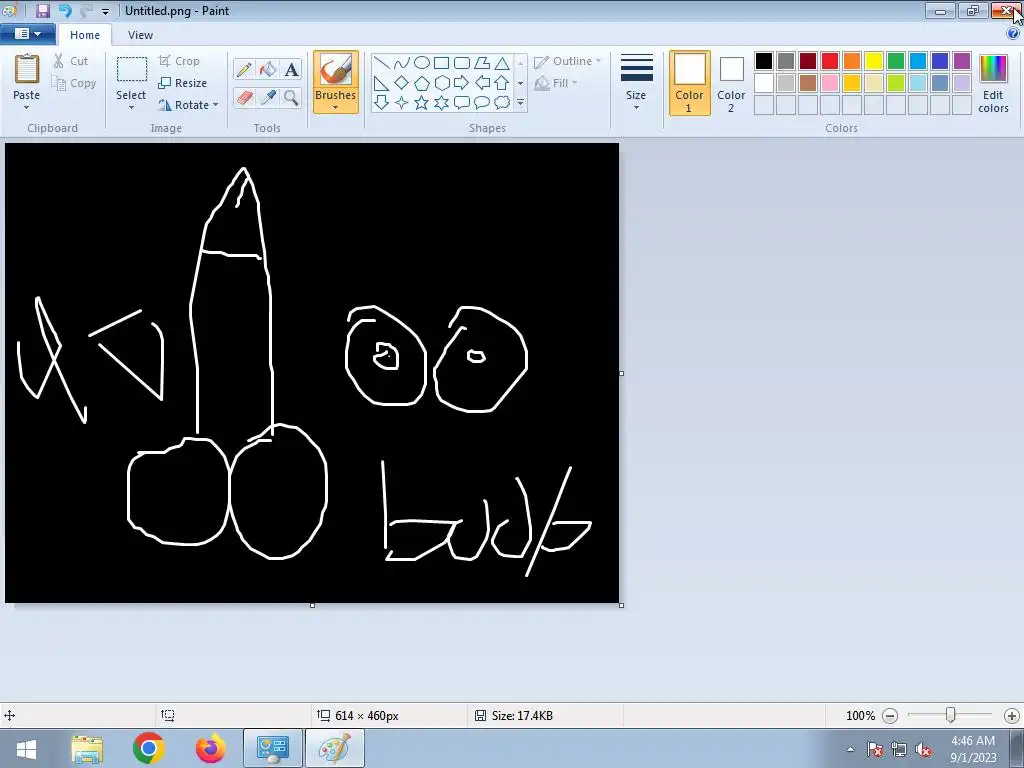Select the Pencil tool
This screenshot has height=768, width=1024.
point(244,69)
